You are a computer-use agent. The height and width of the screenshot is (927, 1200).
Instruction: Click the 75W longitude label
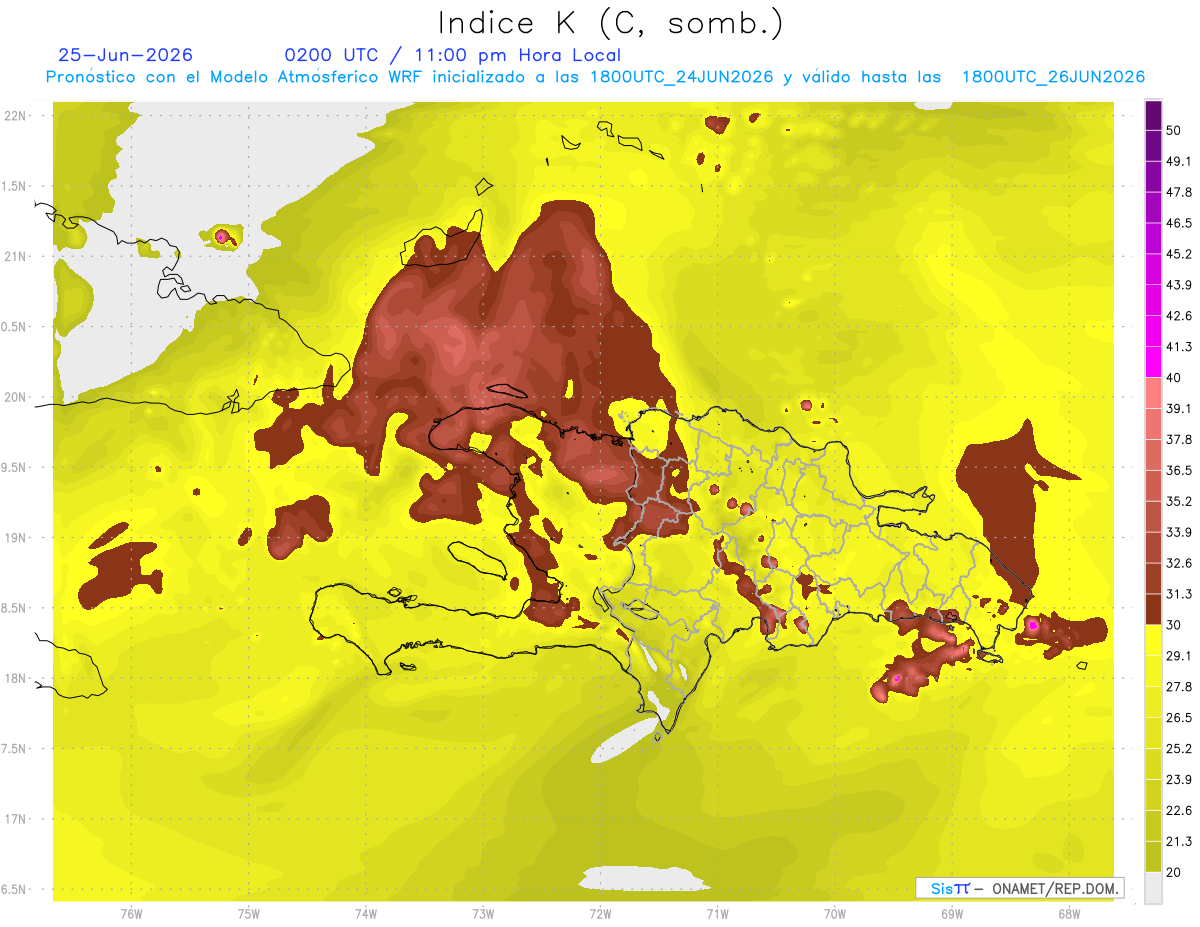pos(248,913)
